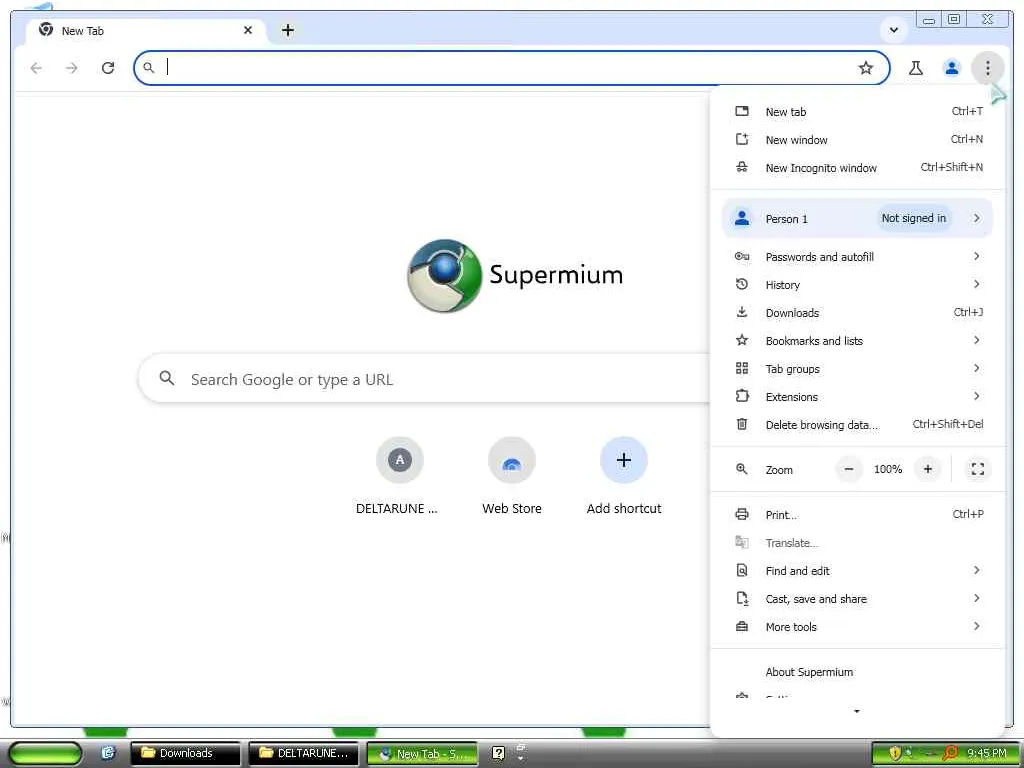
Task: Open About Supermium
Action: pyautogui.click(x=858, y=672)
